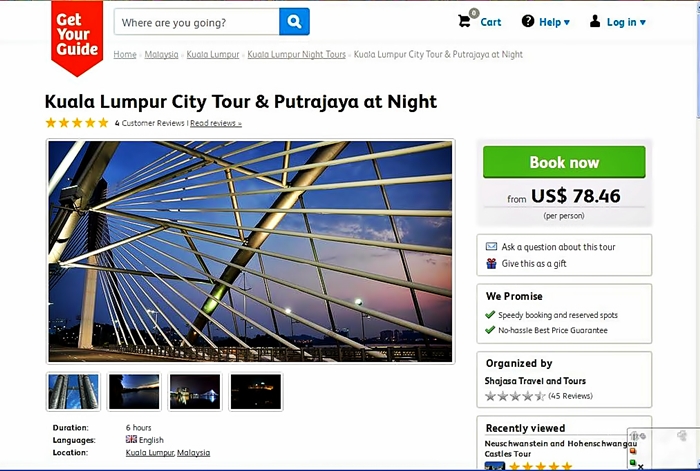This screenshot has width=700, height=471.
Task: Open the Kuala Lumpur Night Tours breadcrumb
Action: coord(297,55)
